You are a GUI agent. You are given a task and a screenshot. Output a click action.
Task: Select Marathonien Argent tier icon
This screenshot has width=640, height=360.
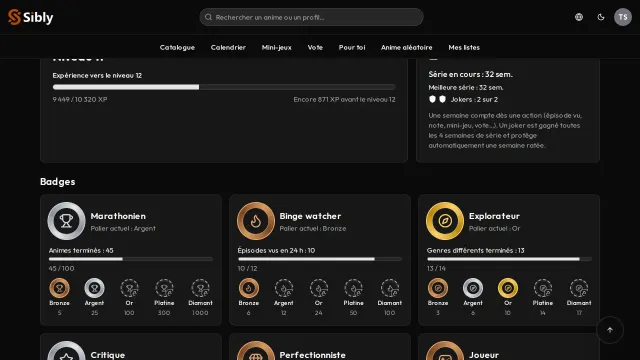pos(94,288)
